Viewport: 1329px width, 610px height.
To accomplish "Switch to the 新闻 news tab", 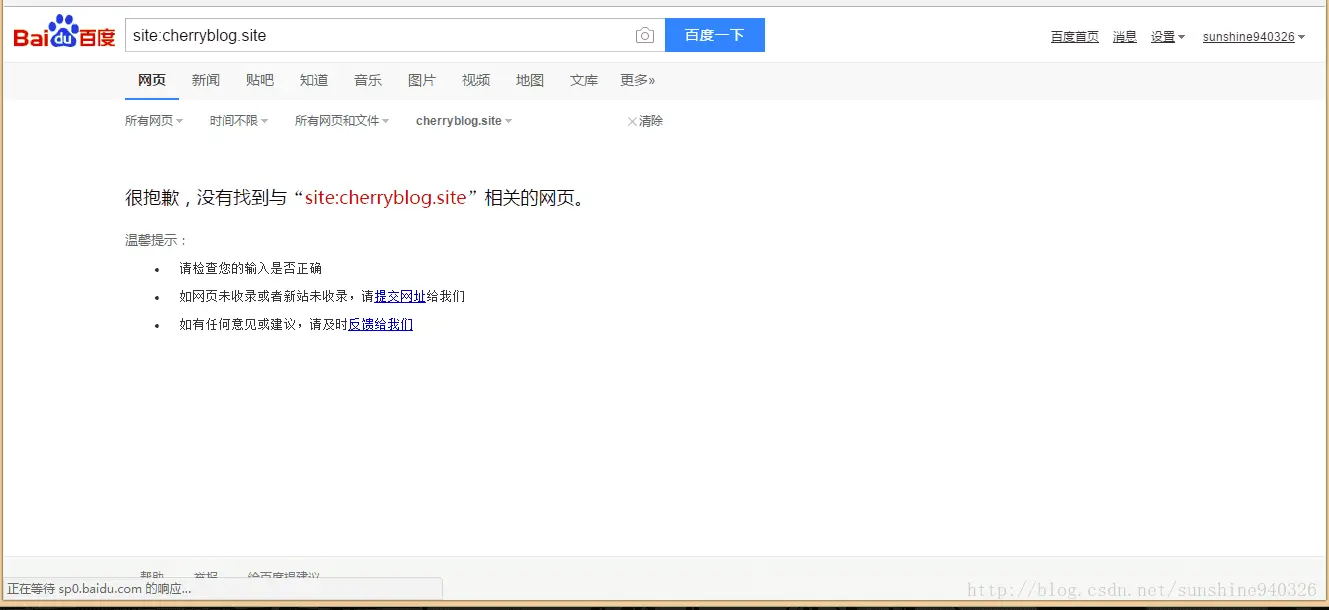I will click(x=206, y=80).
